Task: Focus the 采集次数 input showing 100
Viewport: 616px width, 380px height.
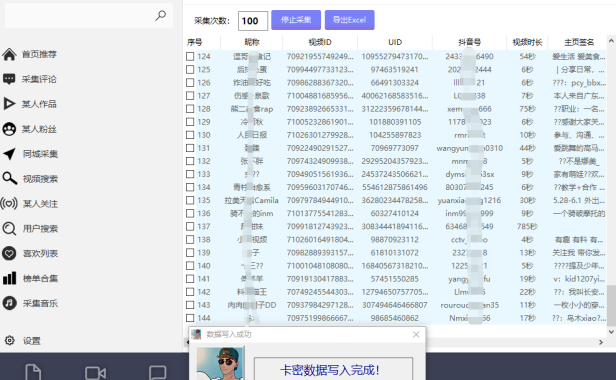Action: pos(253,21)
